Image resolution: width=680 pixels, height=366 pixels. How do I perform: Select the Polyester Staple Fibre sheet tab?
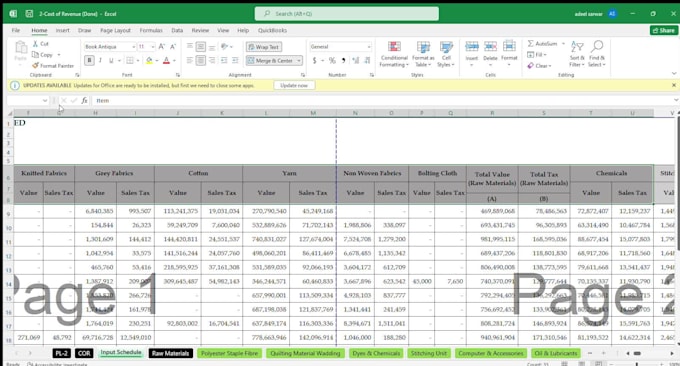pos(229,353)
